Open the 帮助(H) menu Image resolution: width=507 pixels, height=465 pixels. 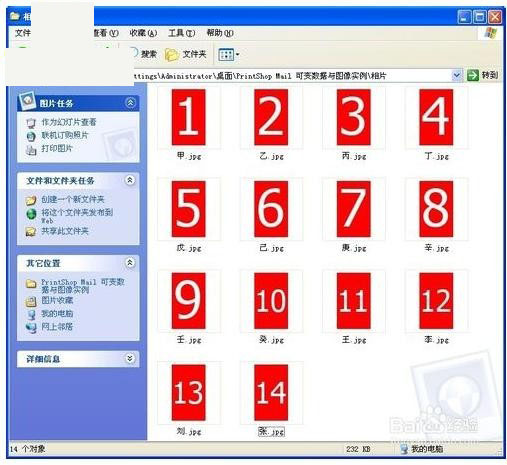pyautogui.click(x=220, y=33)
